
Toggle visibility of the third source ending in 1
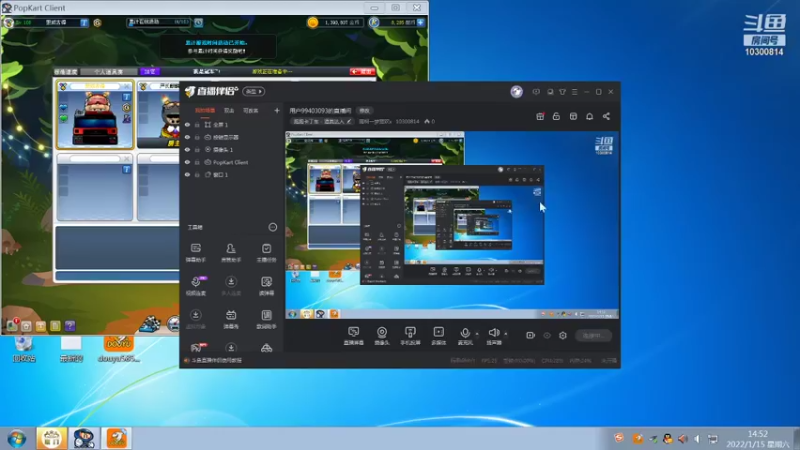click(187, 149)
